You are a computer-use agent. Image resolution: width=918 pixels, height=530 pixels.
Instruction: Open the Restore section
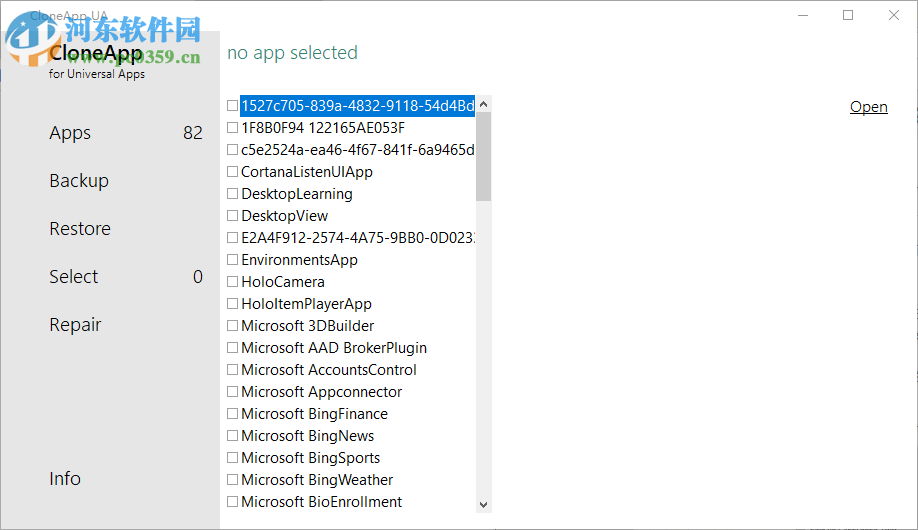tap(80, 229)
